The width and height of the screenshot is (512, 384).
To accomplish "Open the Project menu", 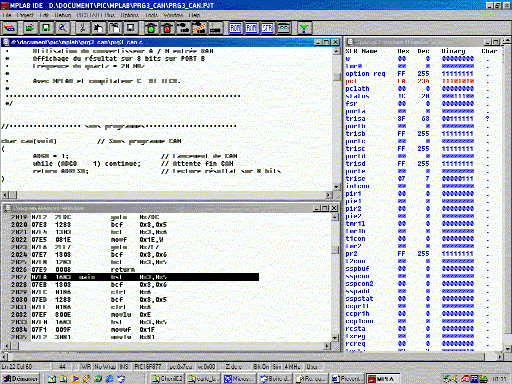I will coord(25,15).
